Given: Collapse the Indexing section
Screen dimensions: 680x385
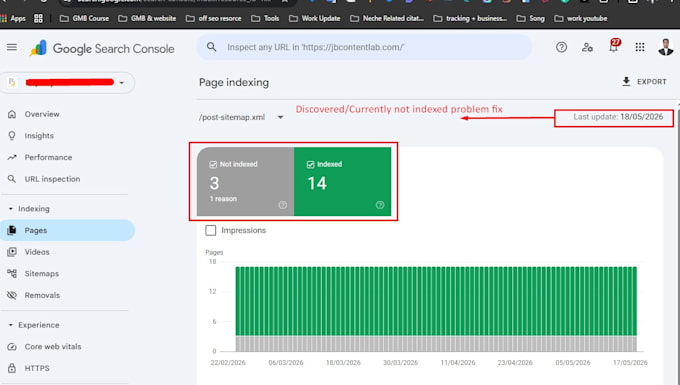Looking at the screenshot, I should [x=10, y=209].
